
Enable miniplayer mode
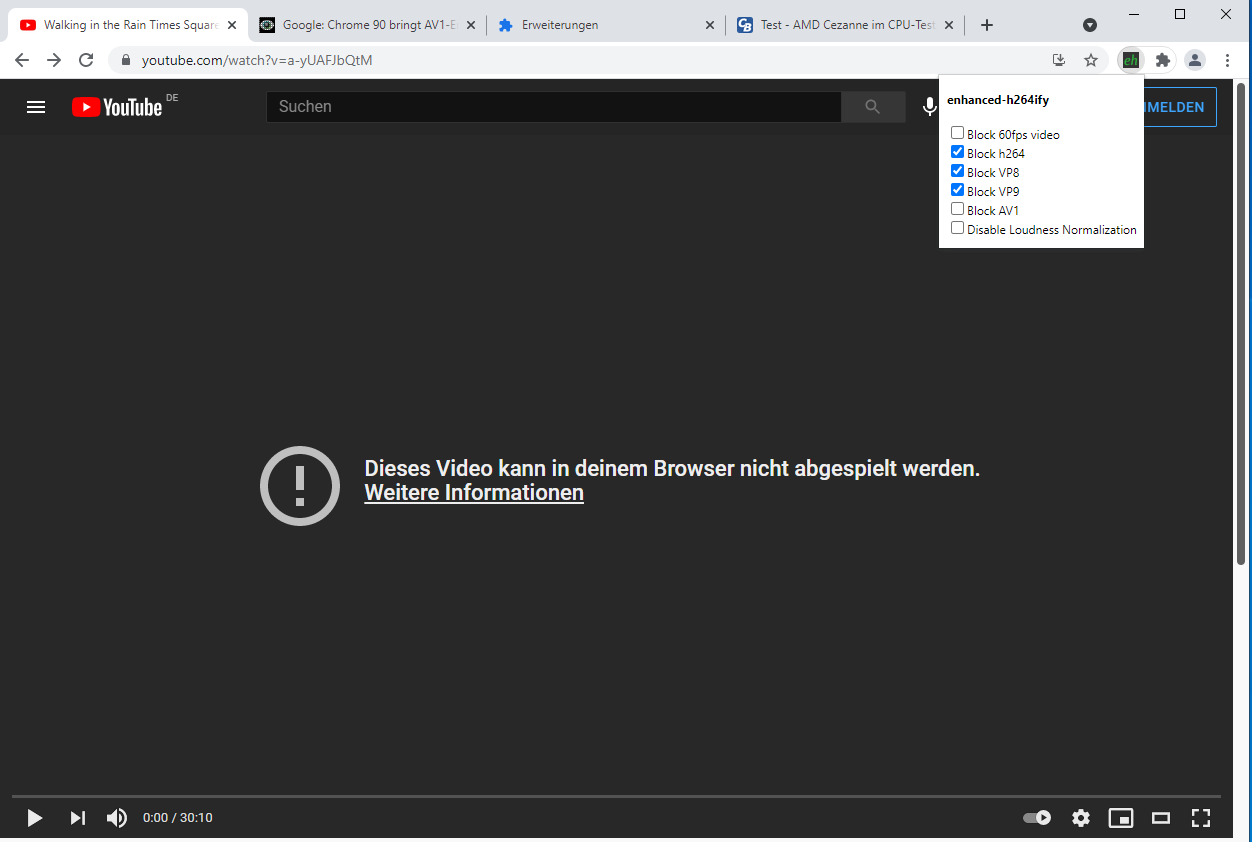click(1121, 818)
